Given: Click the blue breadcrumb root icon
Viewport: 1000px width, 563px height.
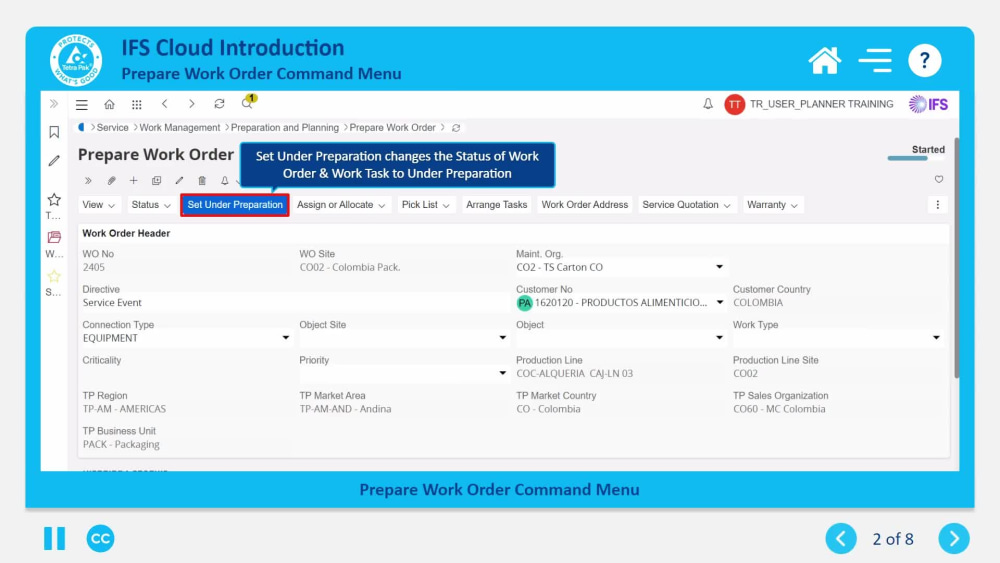Looking at the screenshot, I should 81,128.
